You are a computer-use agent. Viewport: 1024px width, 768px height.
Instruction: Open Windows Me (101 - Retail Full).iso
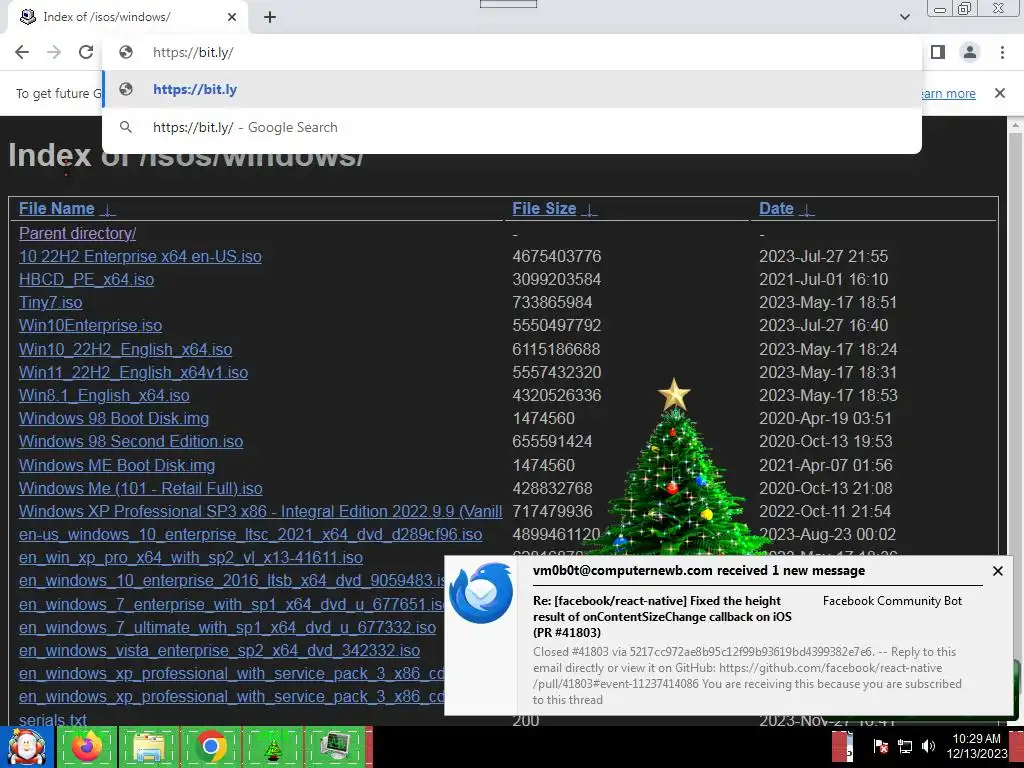(x=140, y=488)
